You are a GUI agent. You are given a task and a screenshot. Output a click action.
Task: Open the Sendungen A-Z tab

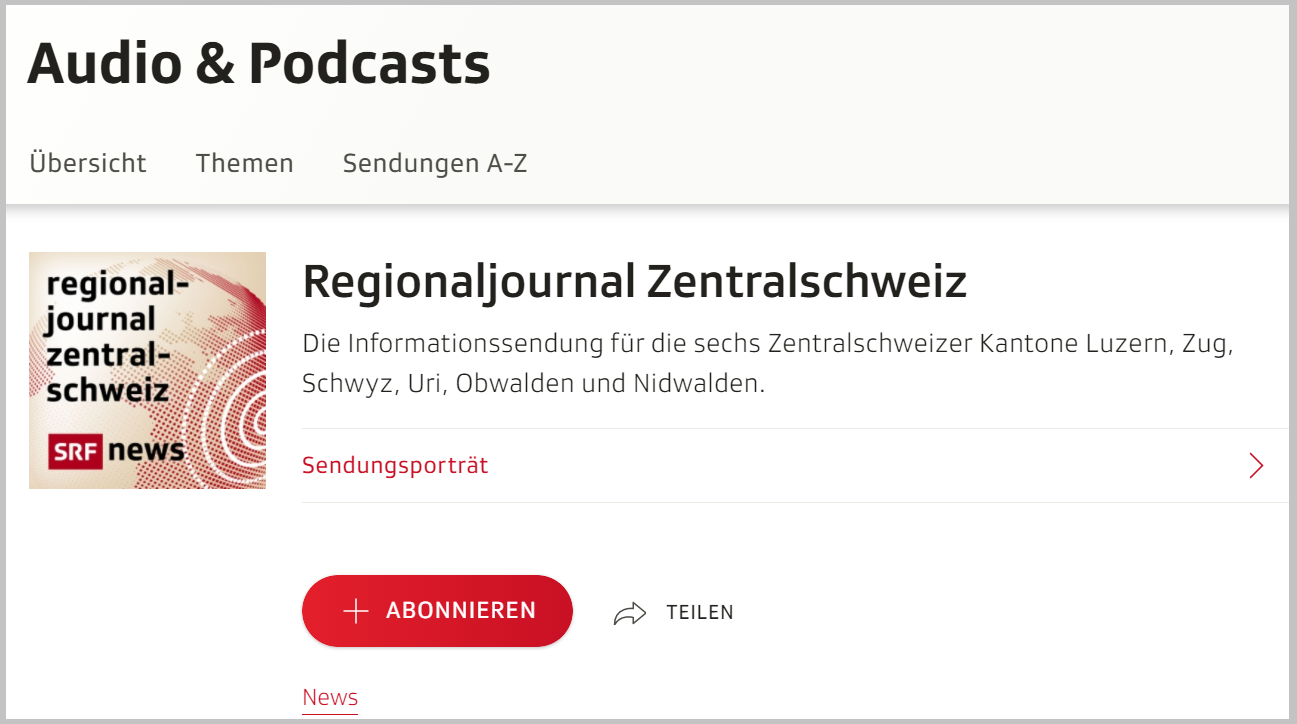(435, 163)
